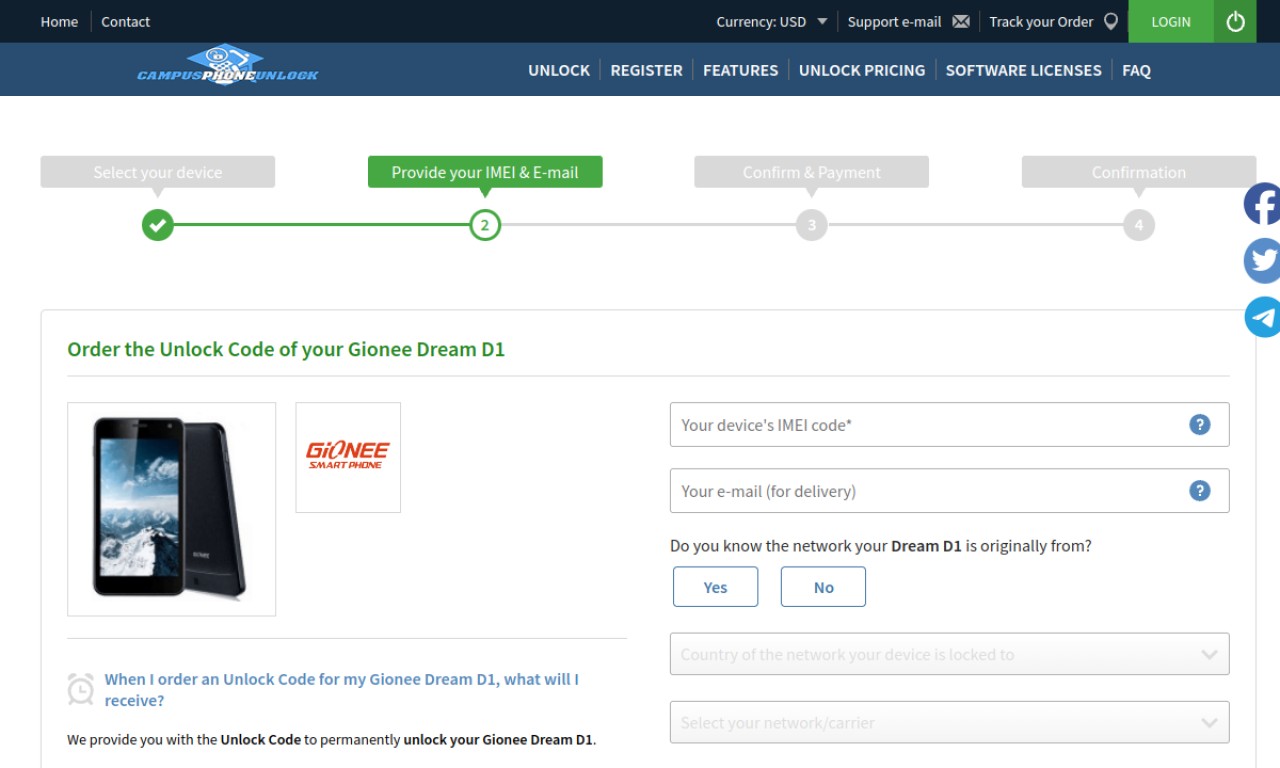Click the Home link

click(x=59, y=21)
